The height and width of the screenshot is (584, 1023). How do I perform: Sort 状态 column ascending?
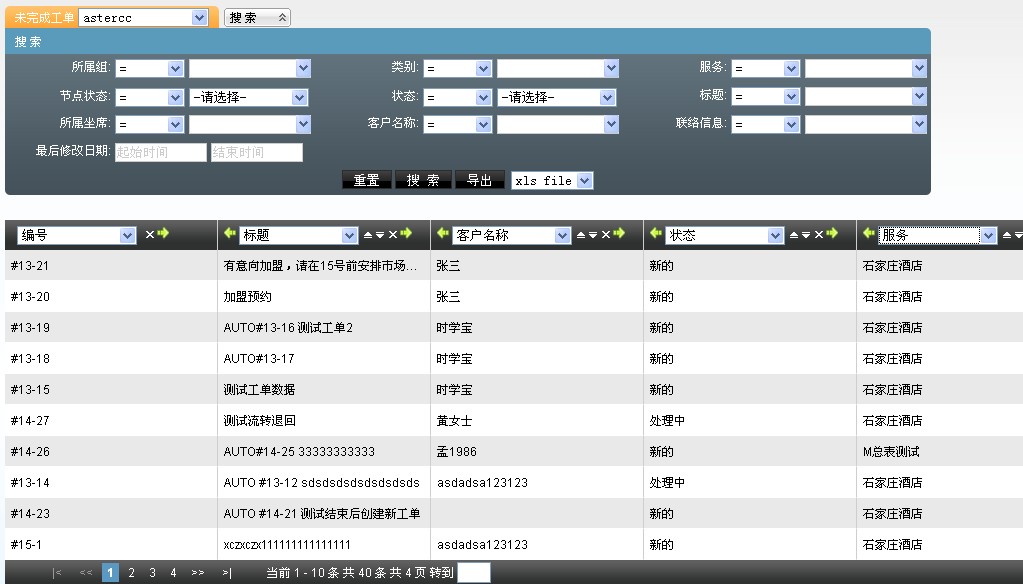(794, 234)
